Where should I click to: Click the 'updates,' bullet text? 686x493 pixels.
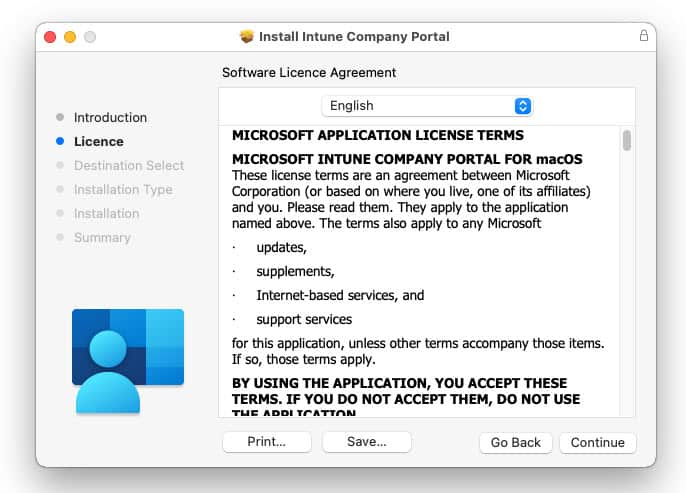point(281,248)
